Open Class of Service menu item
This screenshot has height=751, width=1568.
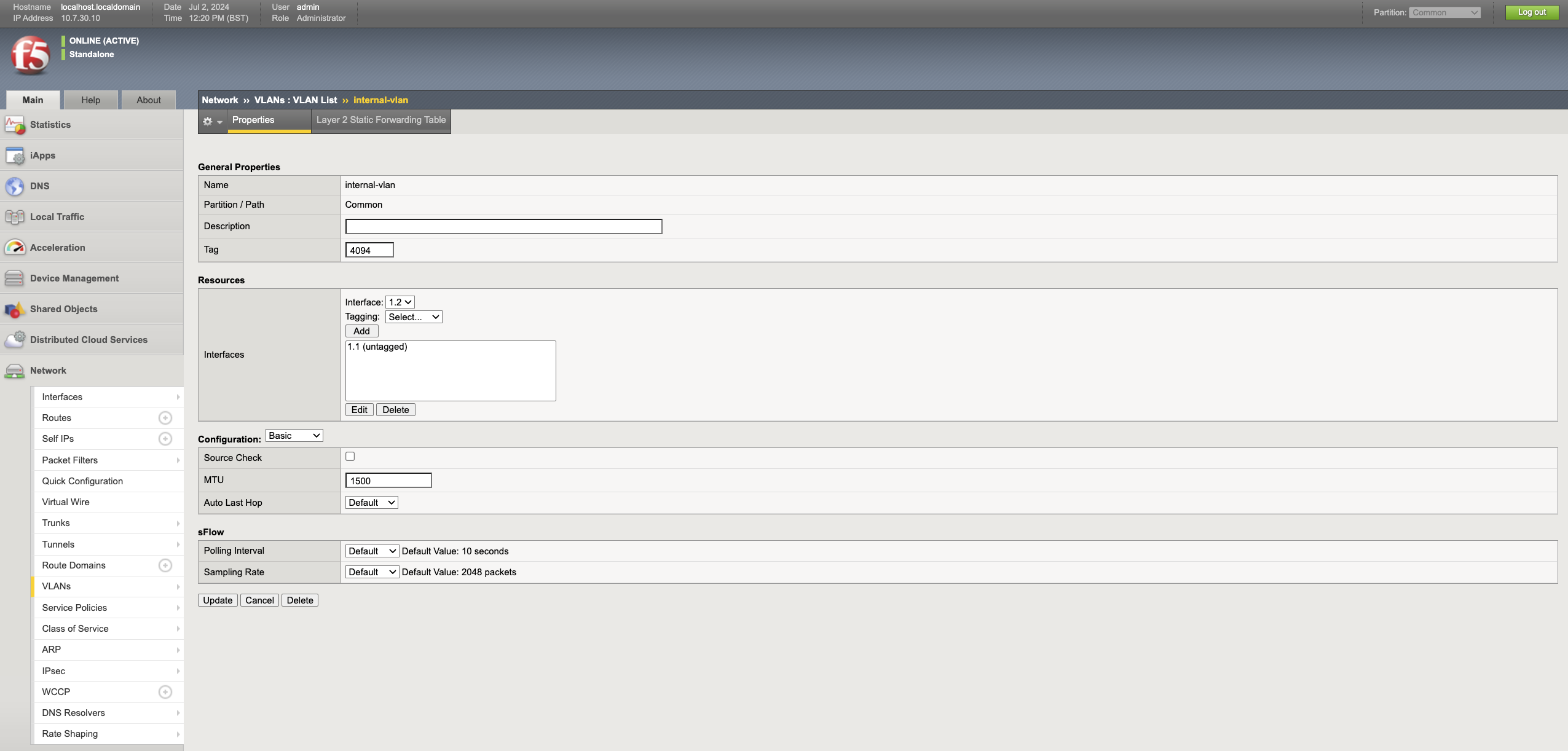click(109, 629)
